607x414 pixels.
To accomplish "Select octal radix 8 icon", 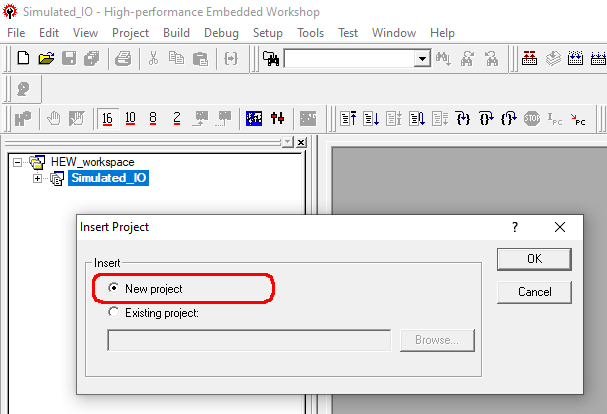I will click(x=153, y=118).
